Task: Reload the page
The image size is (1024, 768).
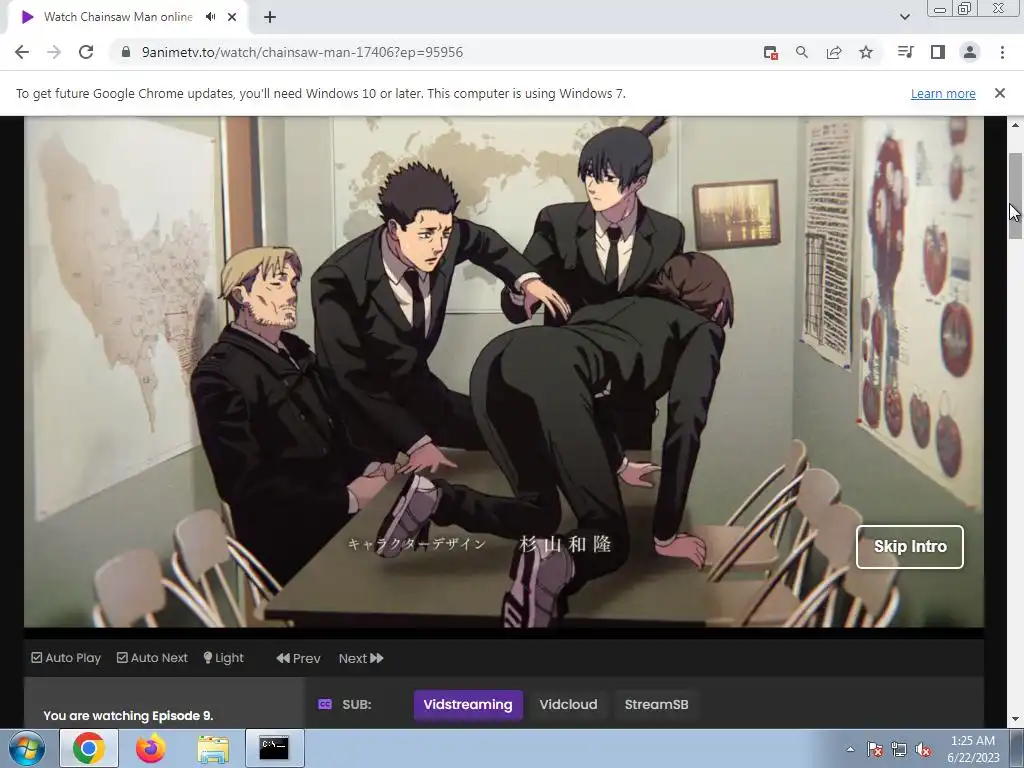Action: pos(86,52)
